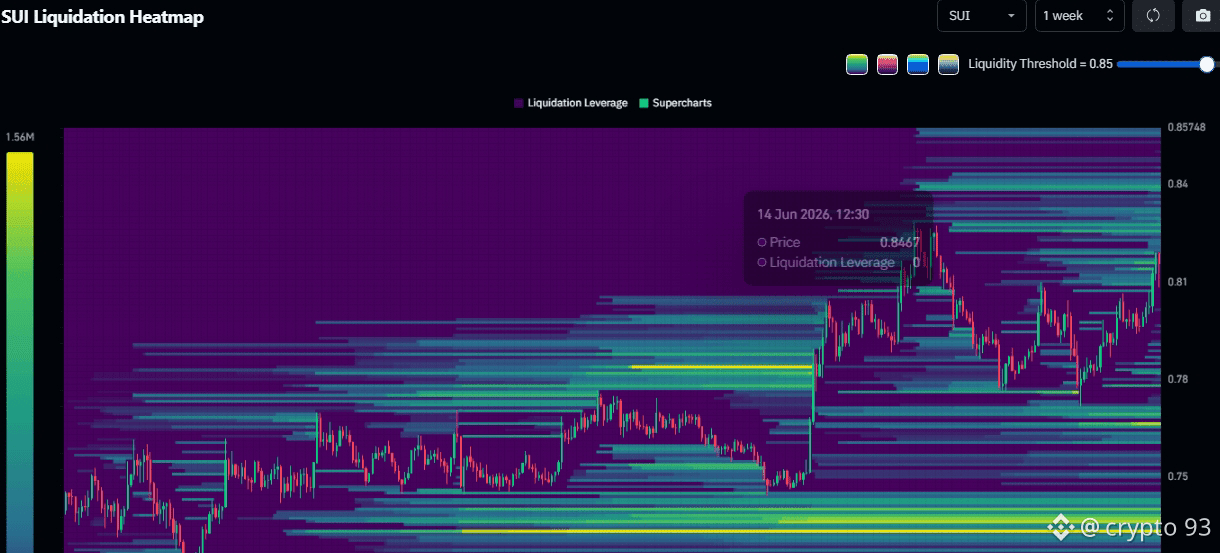Select the grey-yellow color scheme swatch
This screenshot has width=1220, height=553.
click(x=948, y=64)
